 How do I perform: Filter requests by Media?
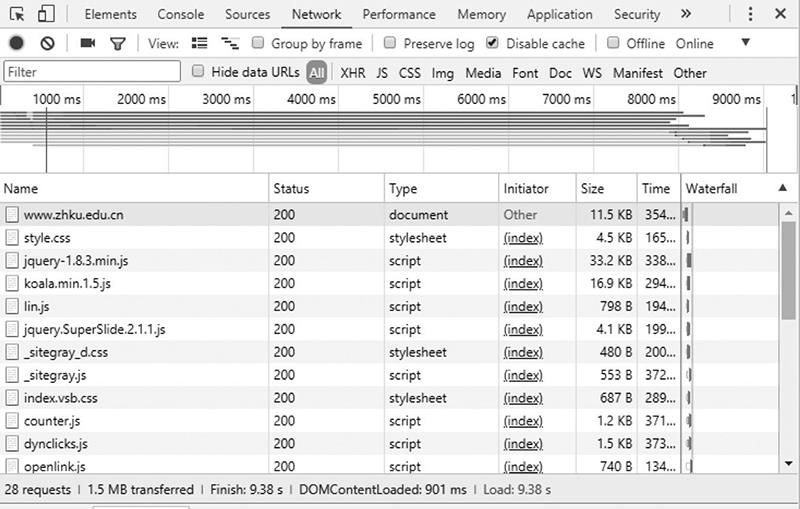click(483, 73)
